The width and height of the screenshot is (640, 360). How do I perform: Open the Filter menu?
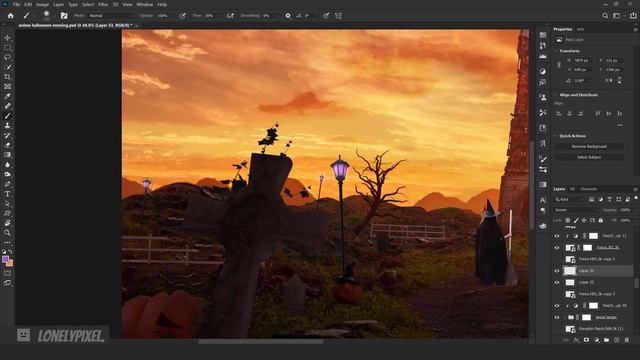click(103, 4)
